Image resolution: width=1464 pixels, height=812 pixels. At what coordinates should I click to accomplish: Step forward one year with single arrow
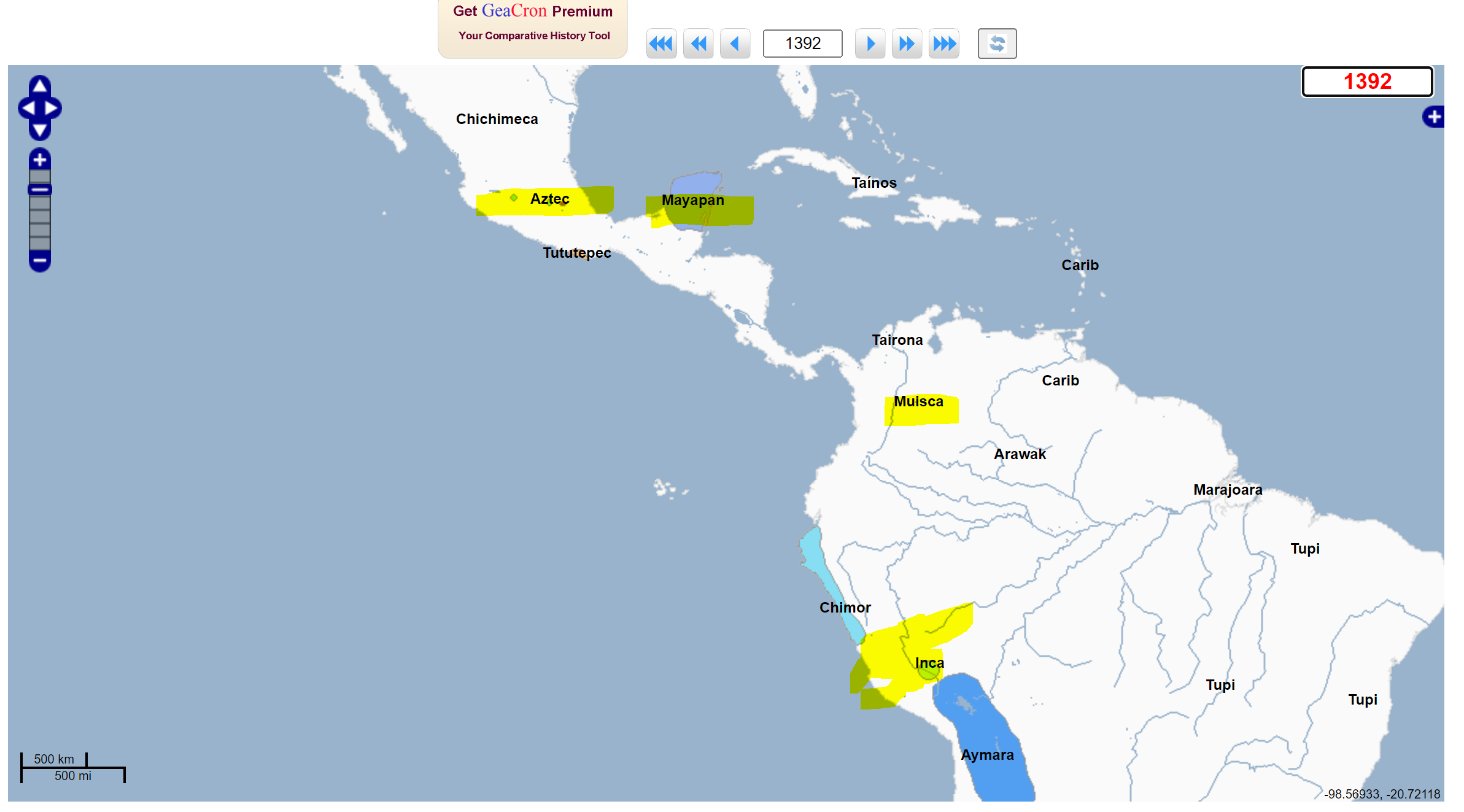point(870,44)
